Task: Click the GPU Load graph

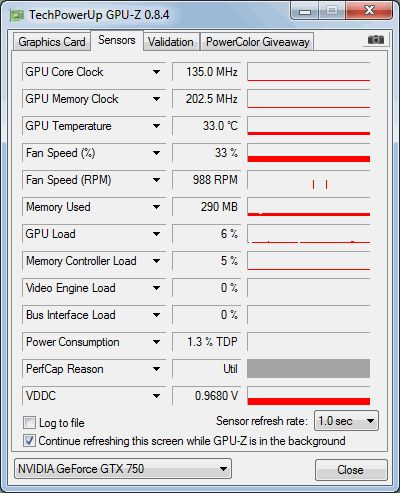Action: tap(309, 233)
